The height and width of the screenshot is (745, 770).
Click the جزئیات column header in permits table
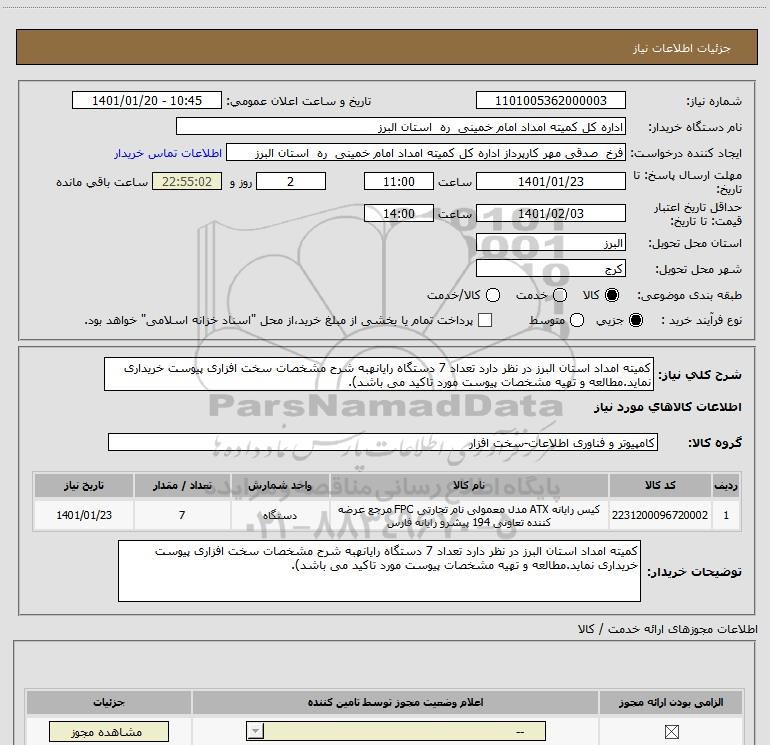(109, 702)
